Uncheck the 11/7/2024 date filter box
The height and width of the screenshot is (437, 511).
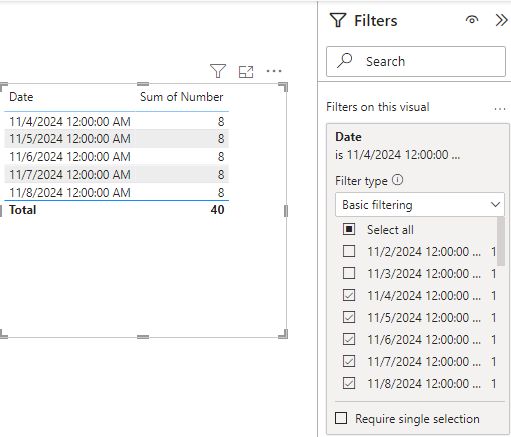pyautogui.click(x=349, y=361)
